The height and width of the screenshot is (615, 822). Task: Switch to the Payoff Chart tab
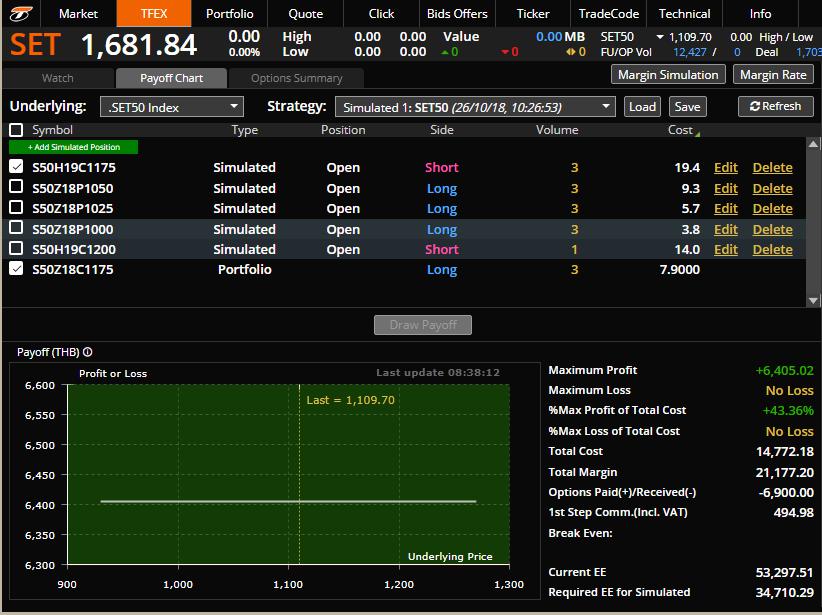(171, 78)
